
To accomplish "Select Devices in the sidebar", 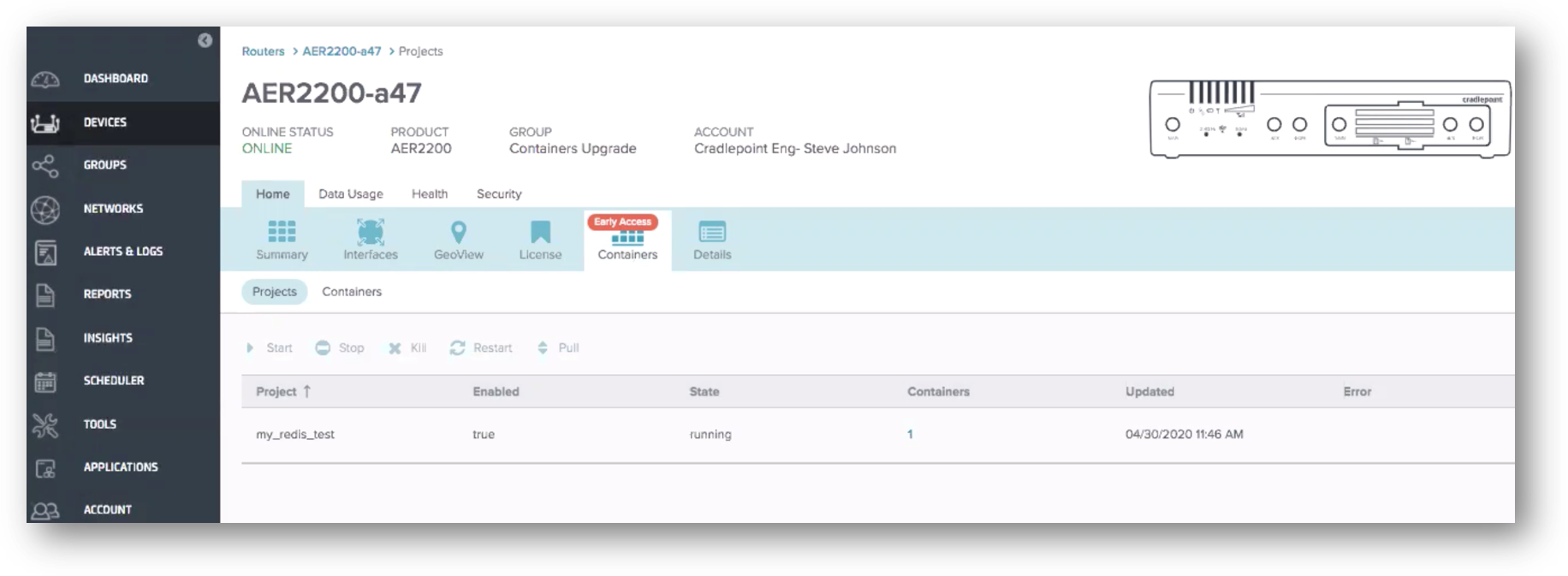I will click(x=105, y=122).
